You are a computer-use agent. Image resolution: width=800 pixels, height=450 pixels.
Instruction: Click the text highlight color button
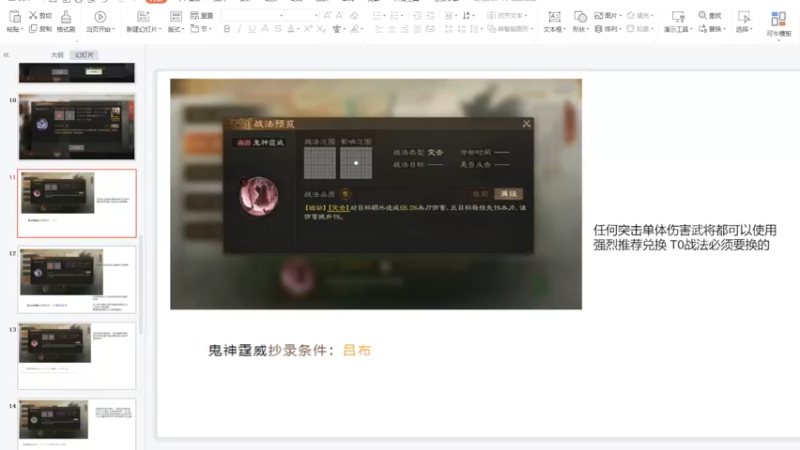pos(355,29)
